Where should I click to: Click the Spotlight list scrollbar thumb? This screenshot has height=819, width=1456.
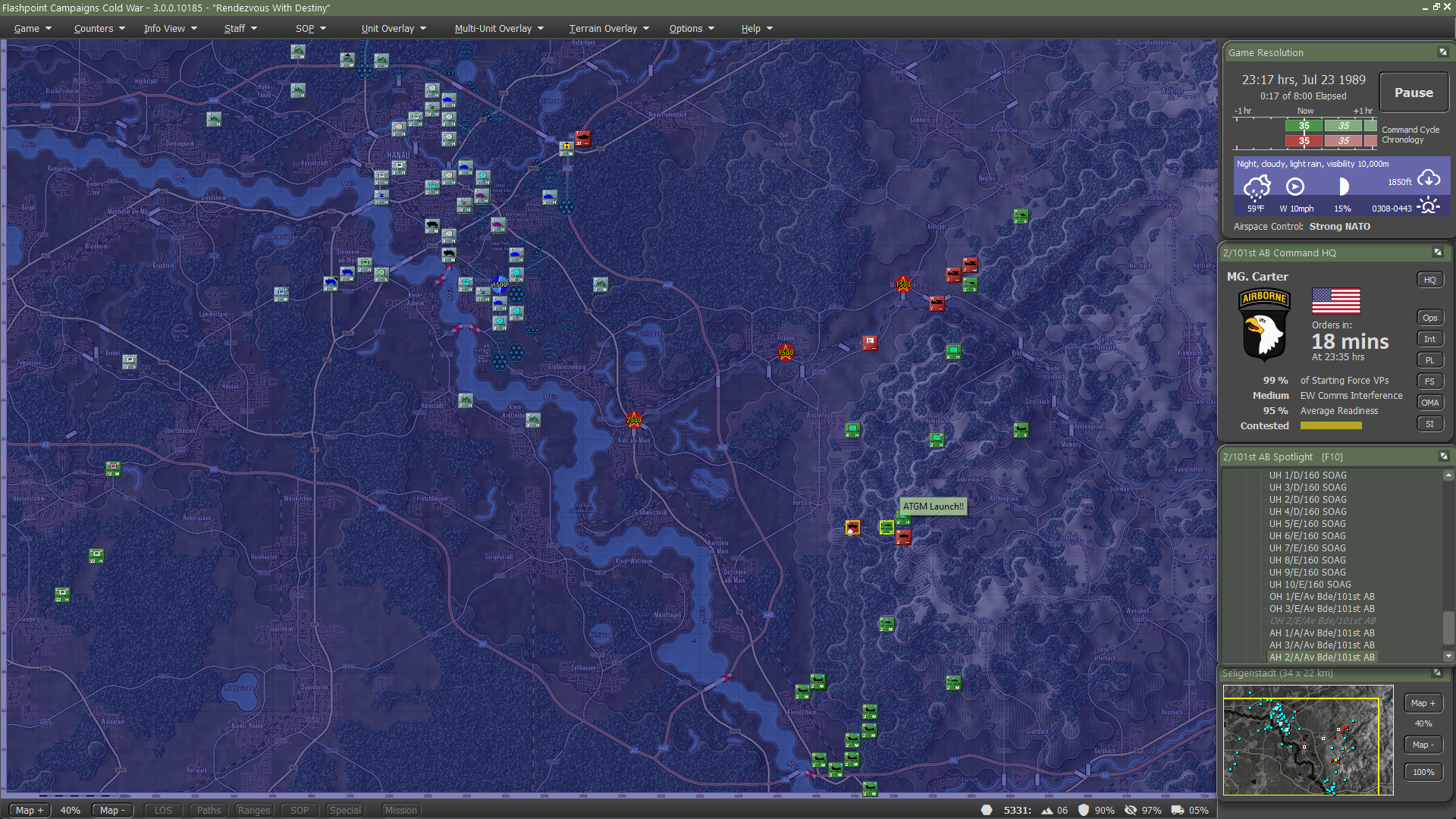pos(1448,626)
